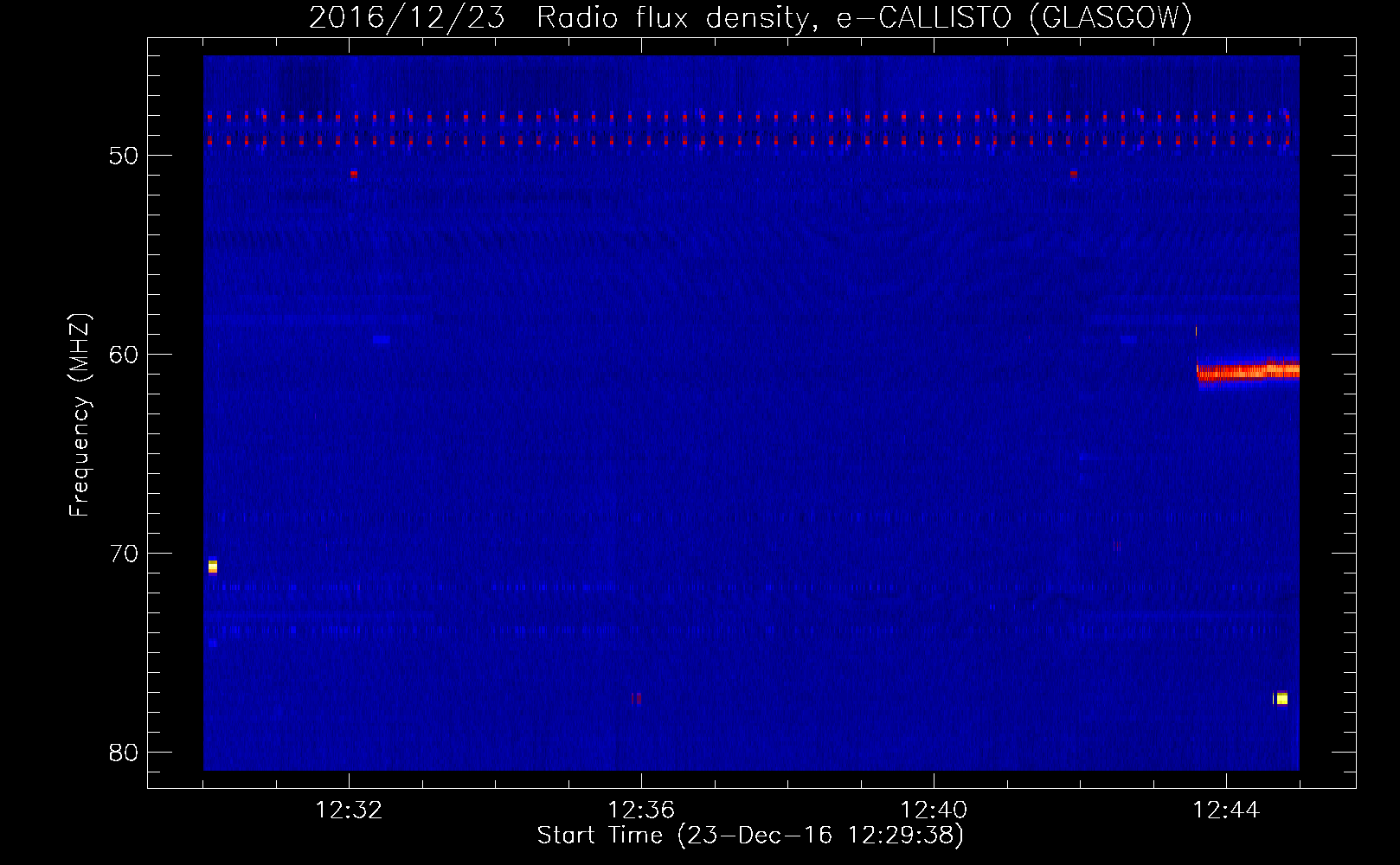Click the red spot at 51 MHz near 12:42

point(1074,174)
